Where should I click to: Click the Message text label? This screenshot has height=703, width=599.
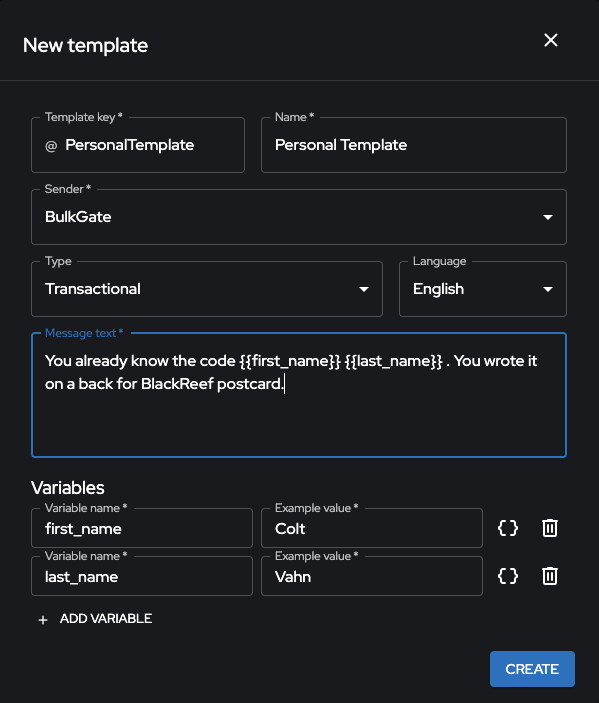(x=84, y=333)
